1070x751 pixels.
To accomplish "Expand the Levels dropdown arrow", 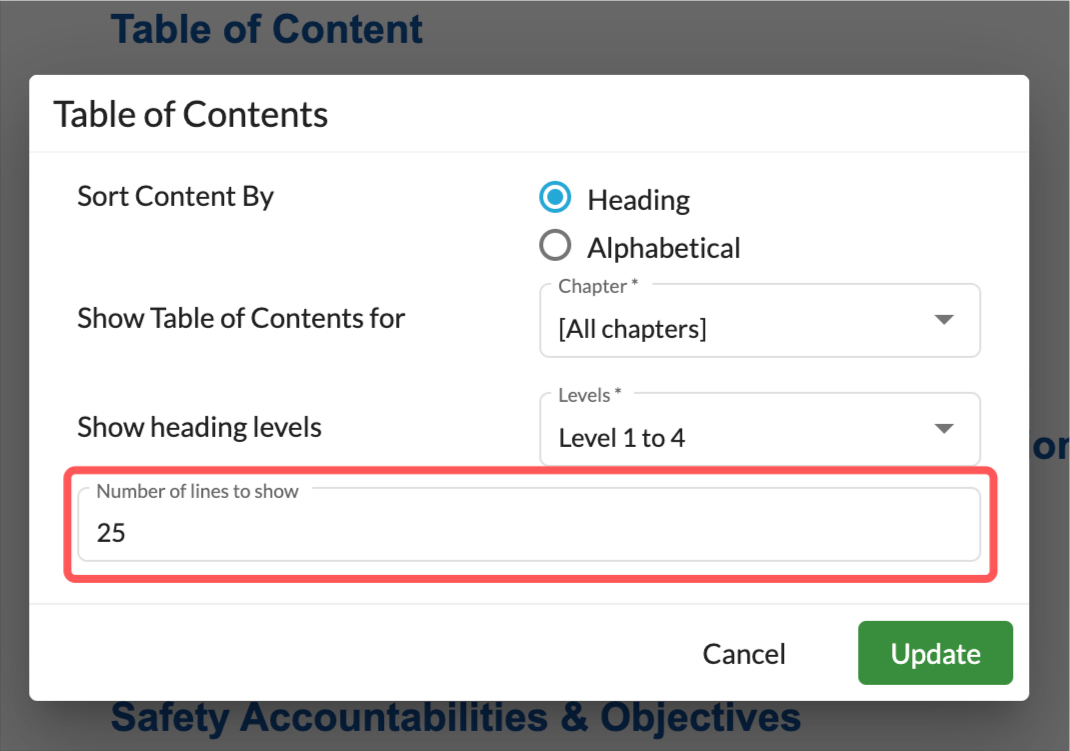I will point(944,428).
